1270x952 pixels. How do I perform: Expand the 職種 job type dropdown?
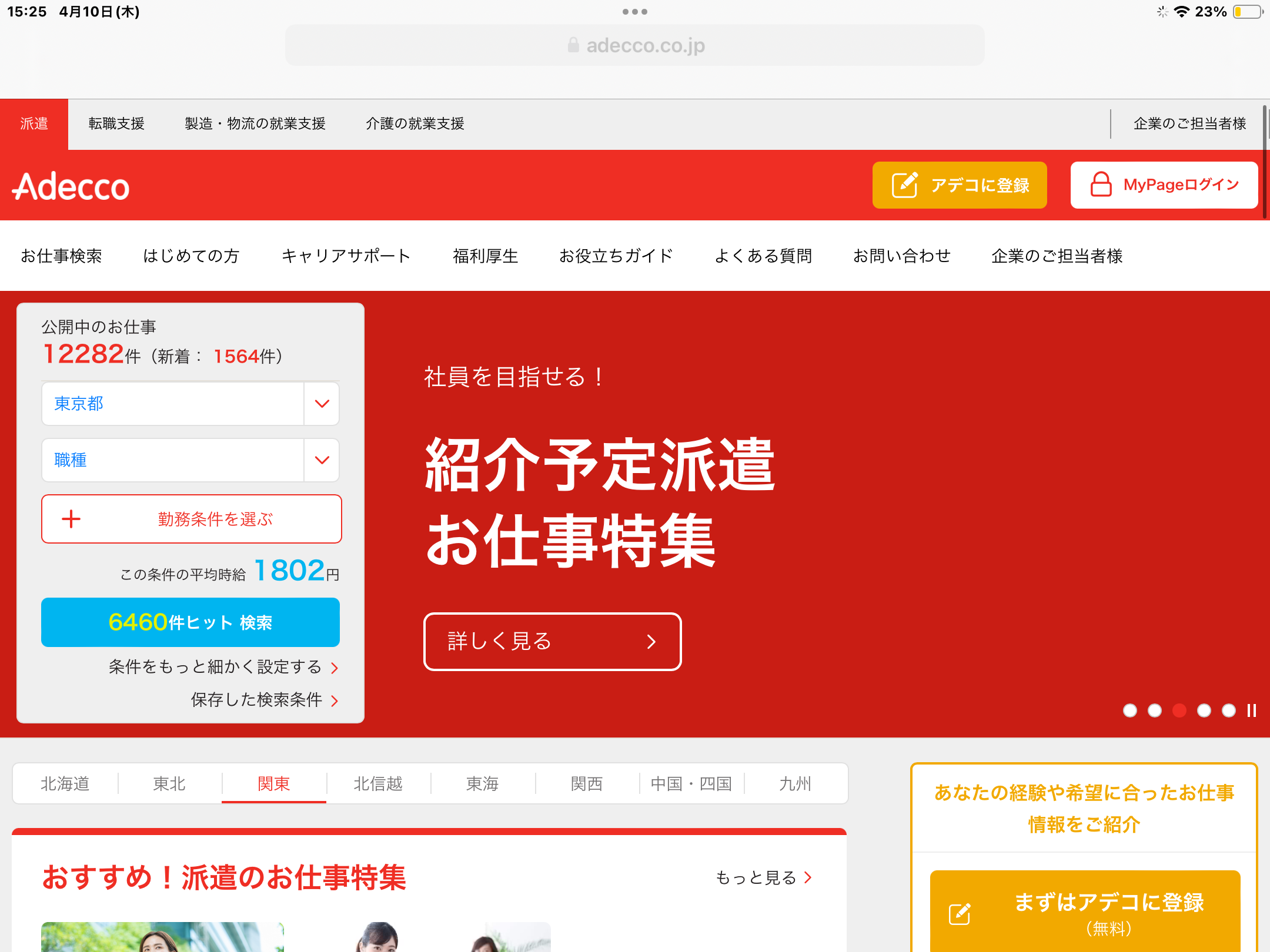point(190,460)
